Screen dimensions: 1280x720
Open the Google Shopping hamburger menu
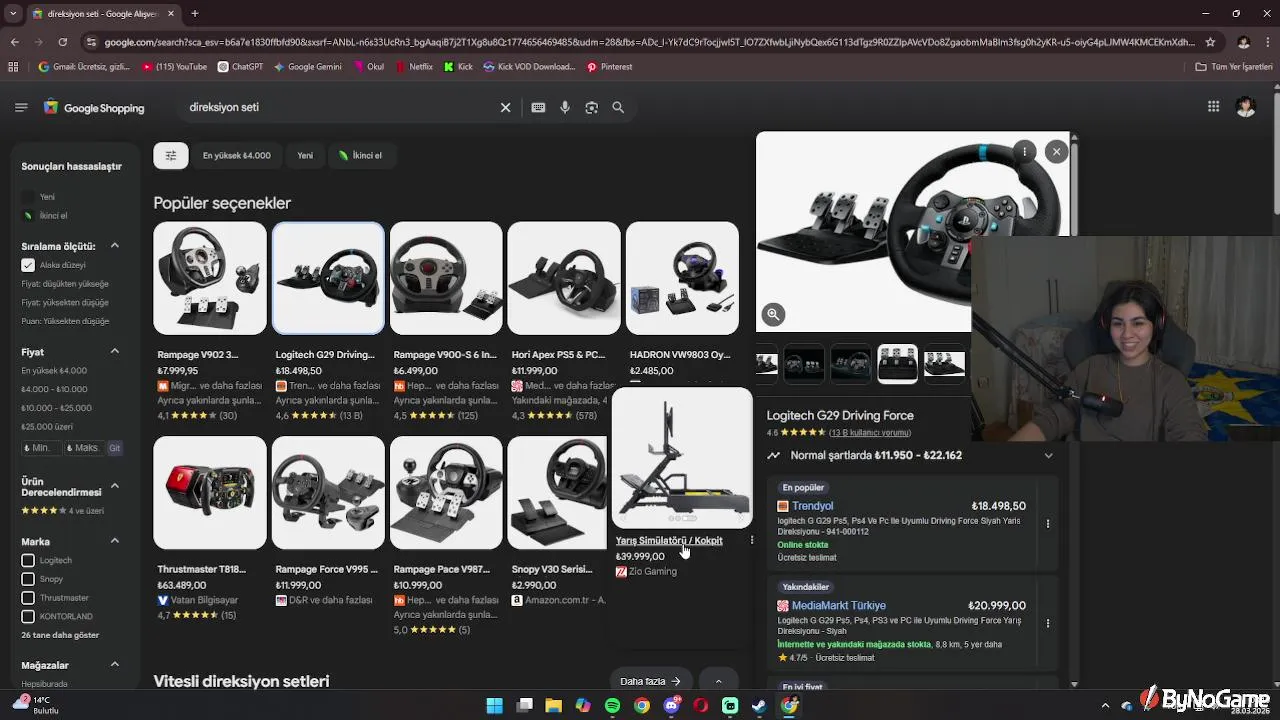(x=21, y=107)
